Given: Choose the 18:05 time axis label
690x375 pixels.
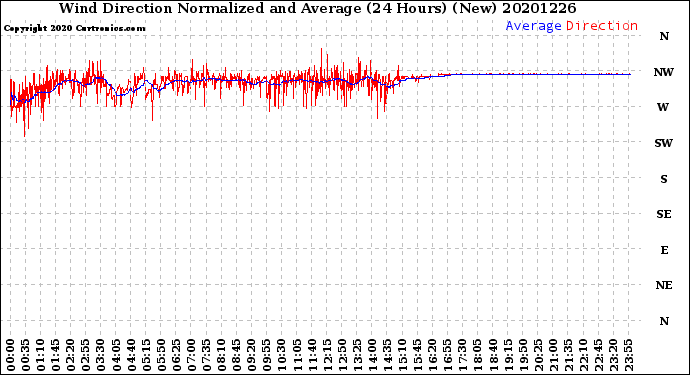Looking at the screenshot, I should pos(477,355).
